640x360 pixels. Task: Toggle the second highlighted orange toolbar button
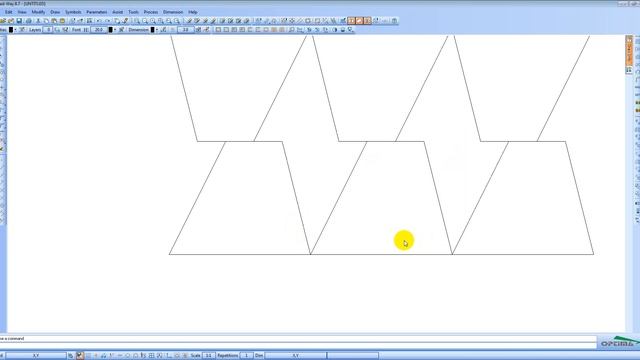point(360,20)
